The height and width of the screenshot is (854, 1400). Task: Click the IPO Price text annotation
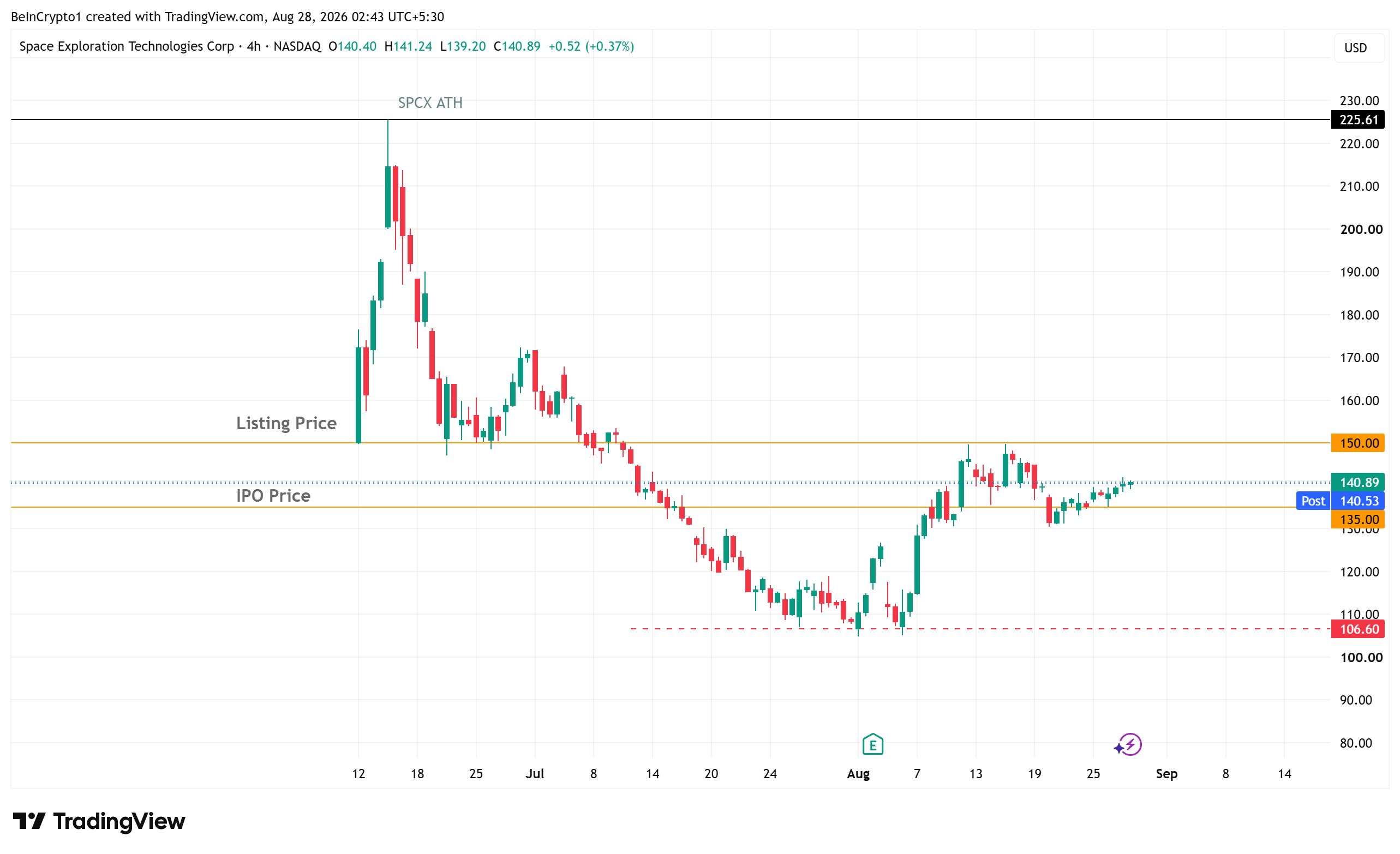[x=273, y=496]
